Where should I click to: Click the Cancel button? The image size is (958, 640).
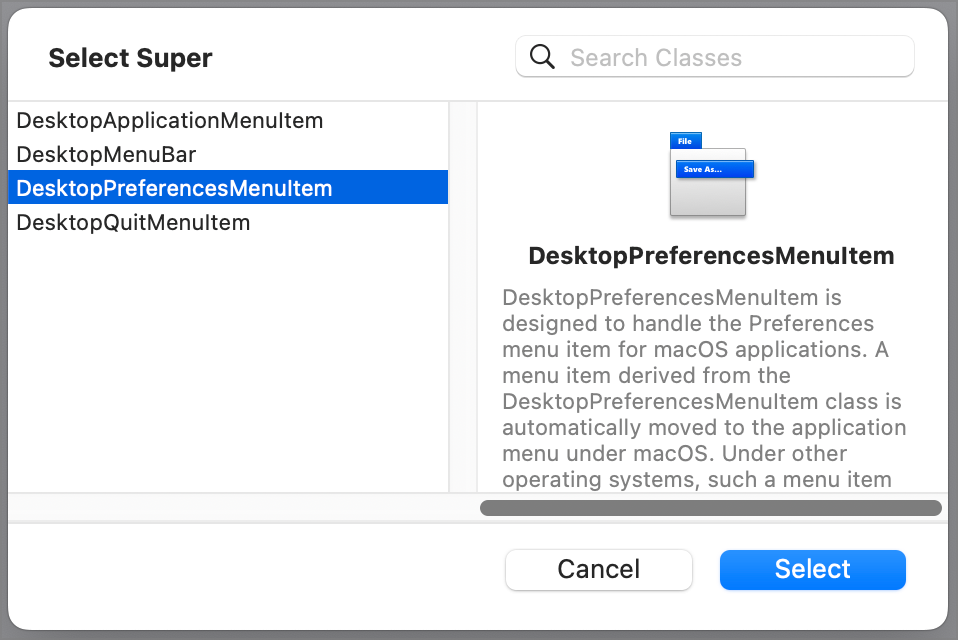[x=598, y=569]
